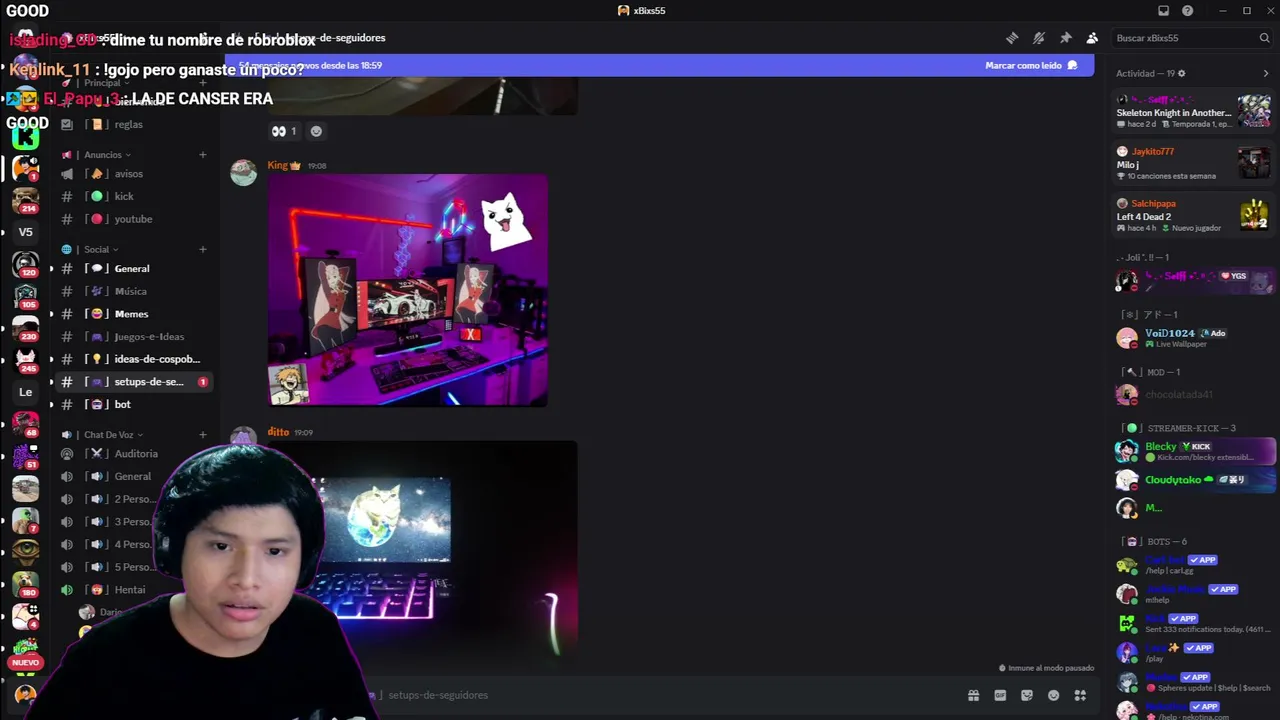Open pinned messages pin icon
1280x720 pixels.
1066,38
